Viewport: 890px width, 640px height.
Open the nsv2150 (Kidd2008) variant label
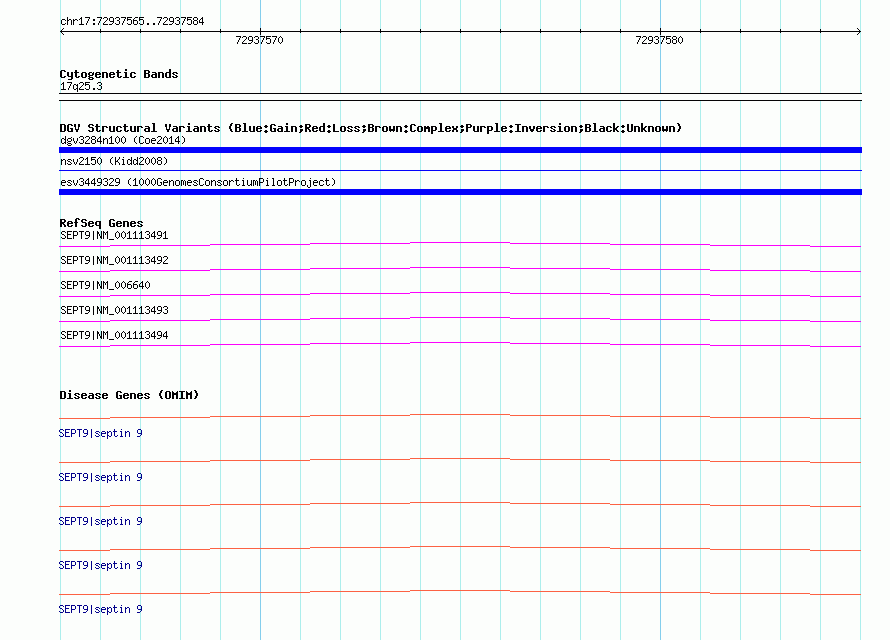[x=114, y=161]
